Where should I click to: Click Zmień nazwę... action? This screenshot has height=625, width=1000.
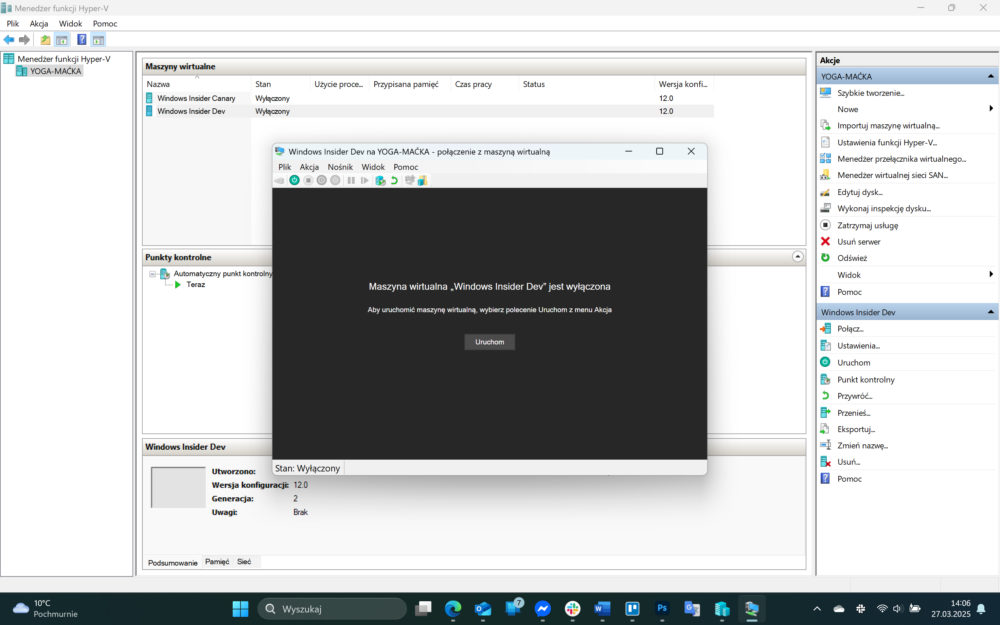point(862,446)
